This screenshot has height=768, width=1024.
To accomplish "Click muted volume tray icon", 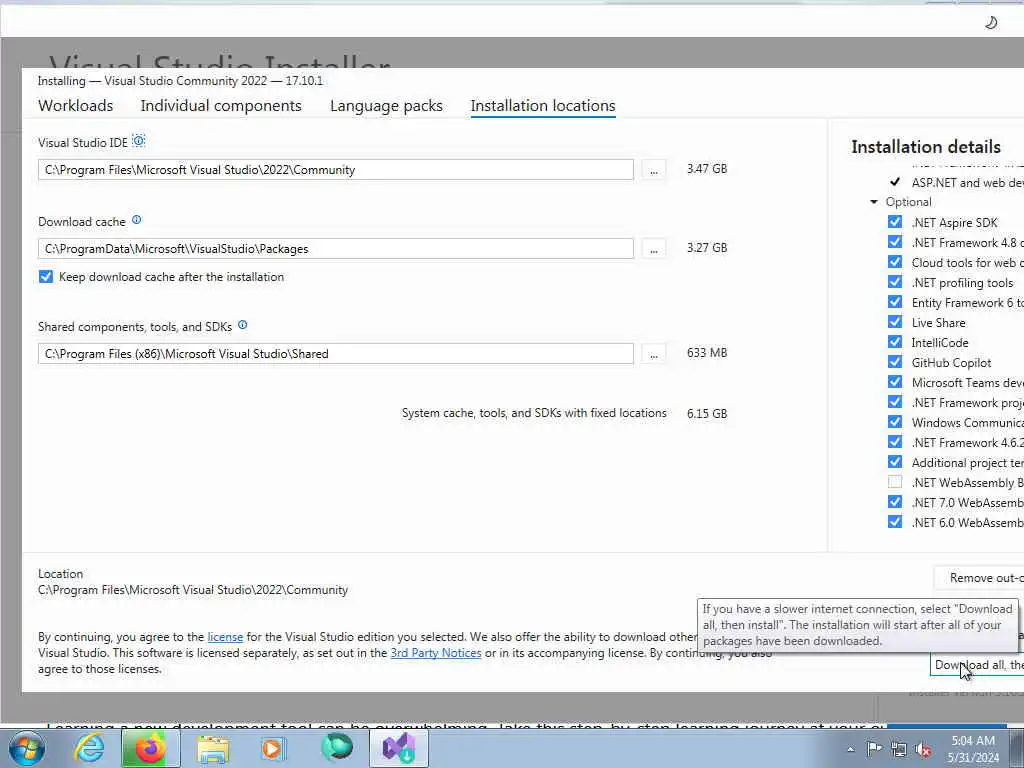I will point(923,750).
